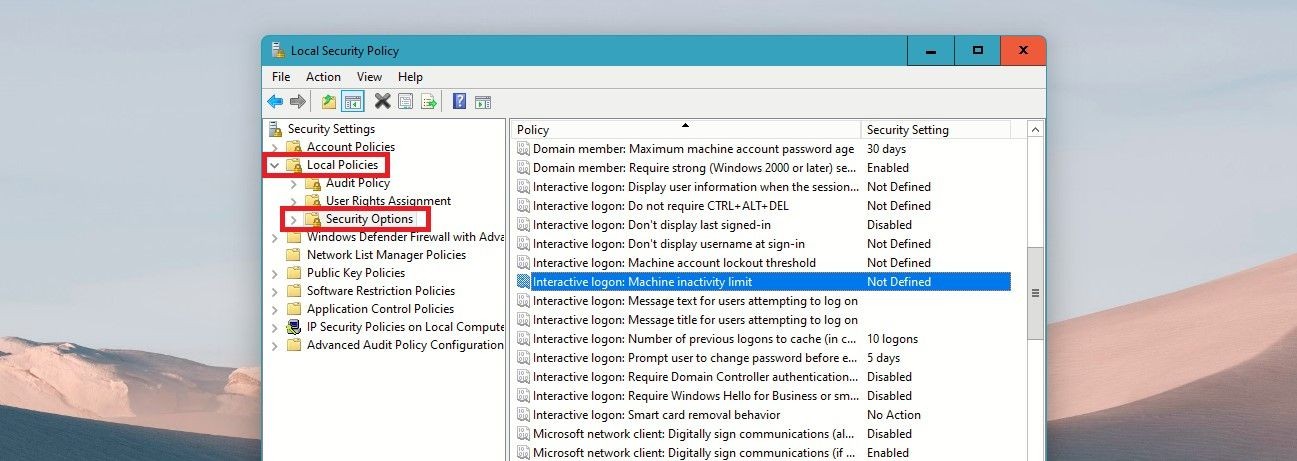Select Software Restriction Policies in the tree
This screenshot has height=461, width=1297.
[x=381, y=291]
